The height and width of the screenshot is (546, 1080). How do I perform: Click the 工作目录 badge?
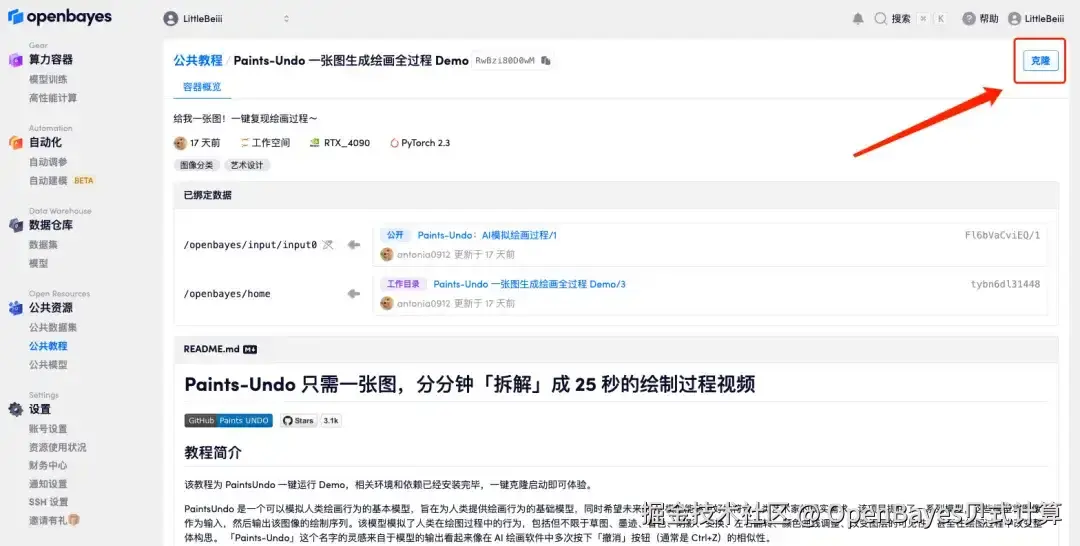403,284
